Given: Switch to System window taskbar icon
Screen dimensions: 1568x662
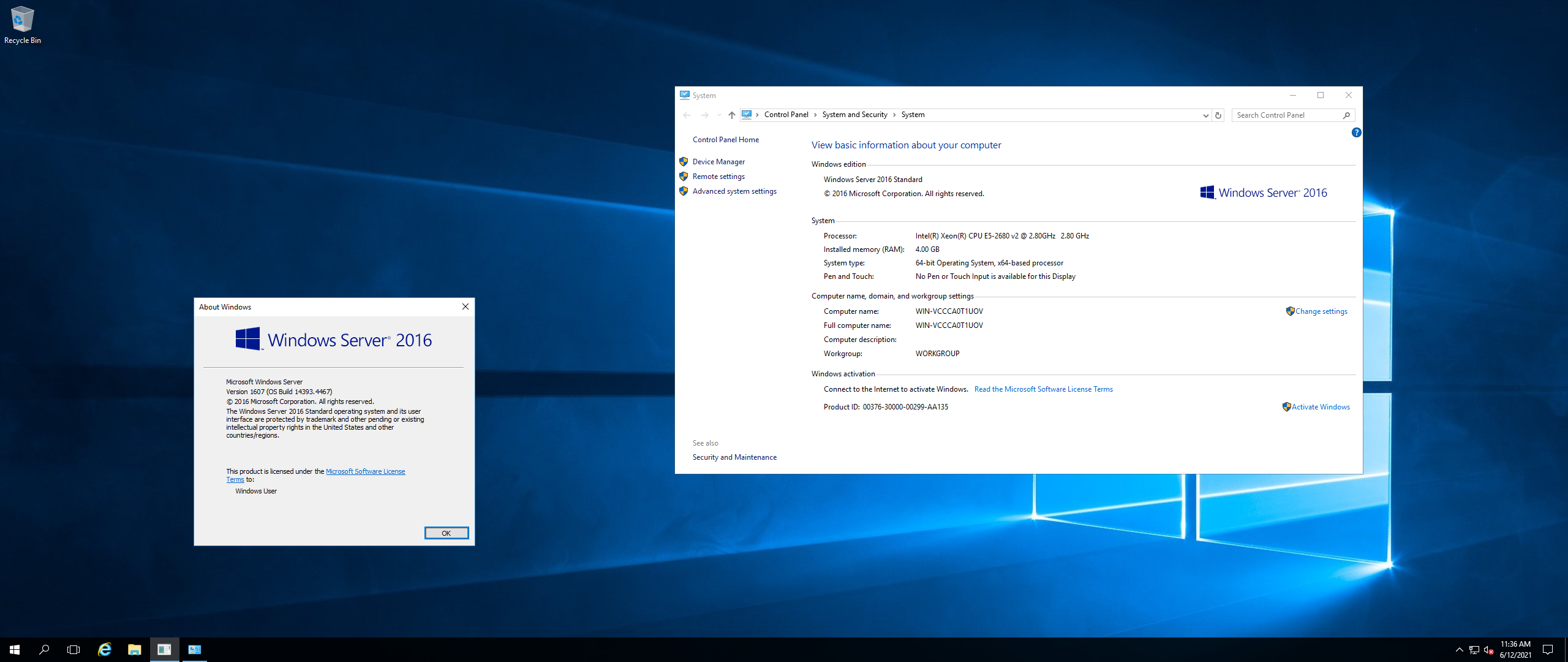Looking at the screenshot, I should (x=194, y=650).
